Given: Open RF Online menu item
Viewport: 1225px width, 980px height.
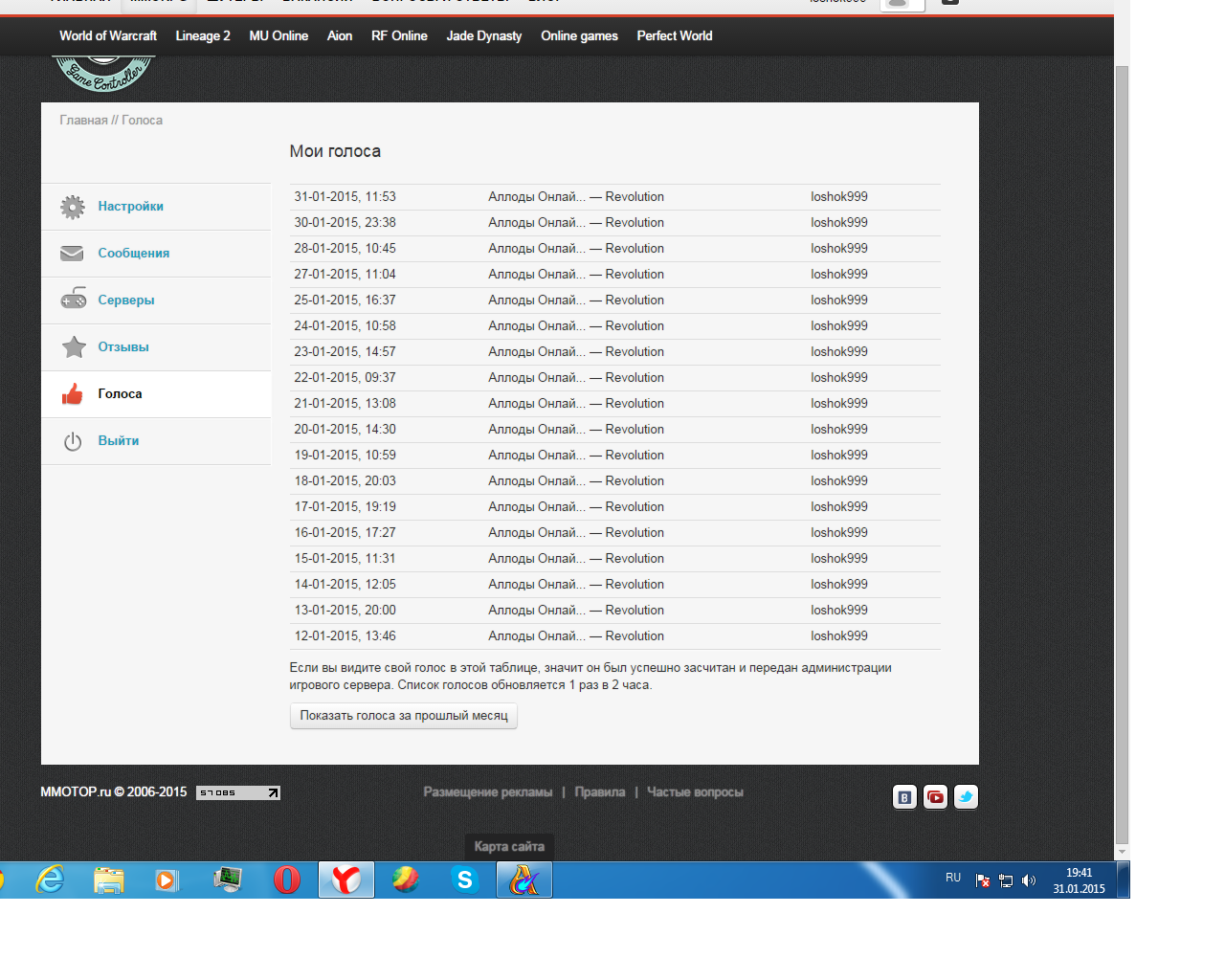Looking at the screenshot, I should [x=399, y=35].
